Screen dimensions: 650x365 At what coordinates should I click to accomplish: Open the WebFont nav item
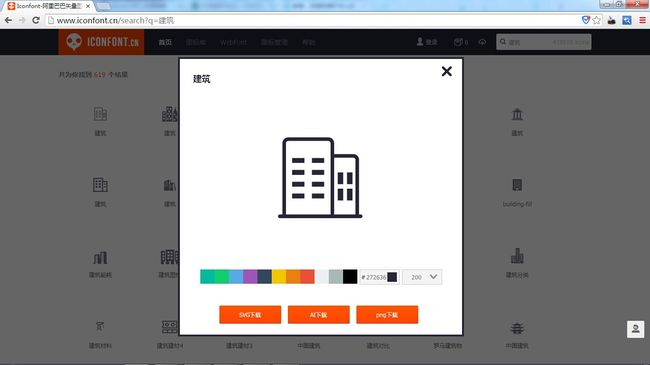click(233, 42)
